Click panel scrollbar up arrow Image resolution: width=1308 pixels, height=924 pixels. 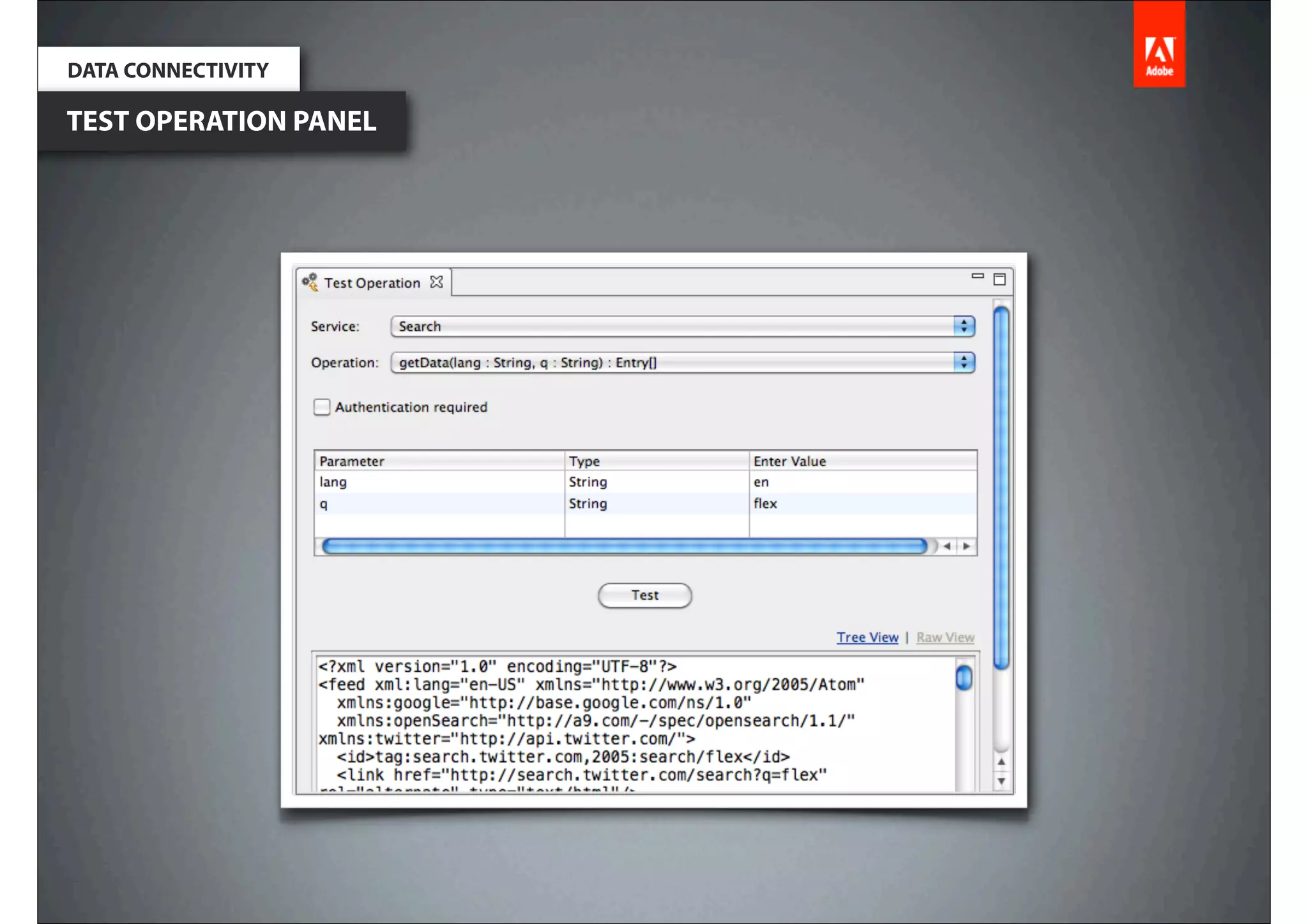pos(1001,762)
